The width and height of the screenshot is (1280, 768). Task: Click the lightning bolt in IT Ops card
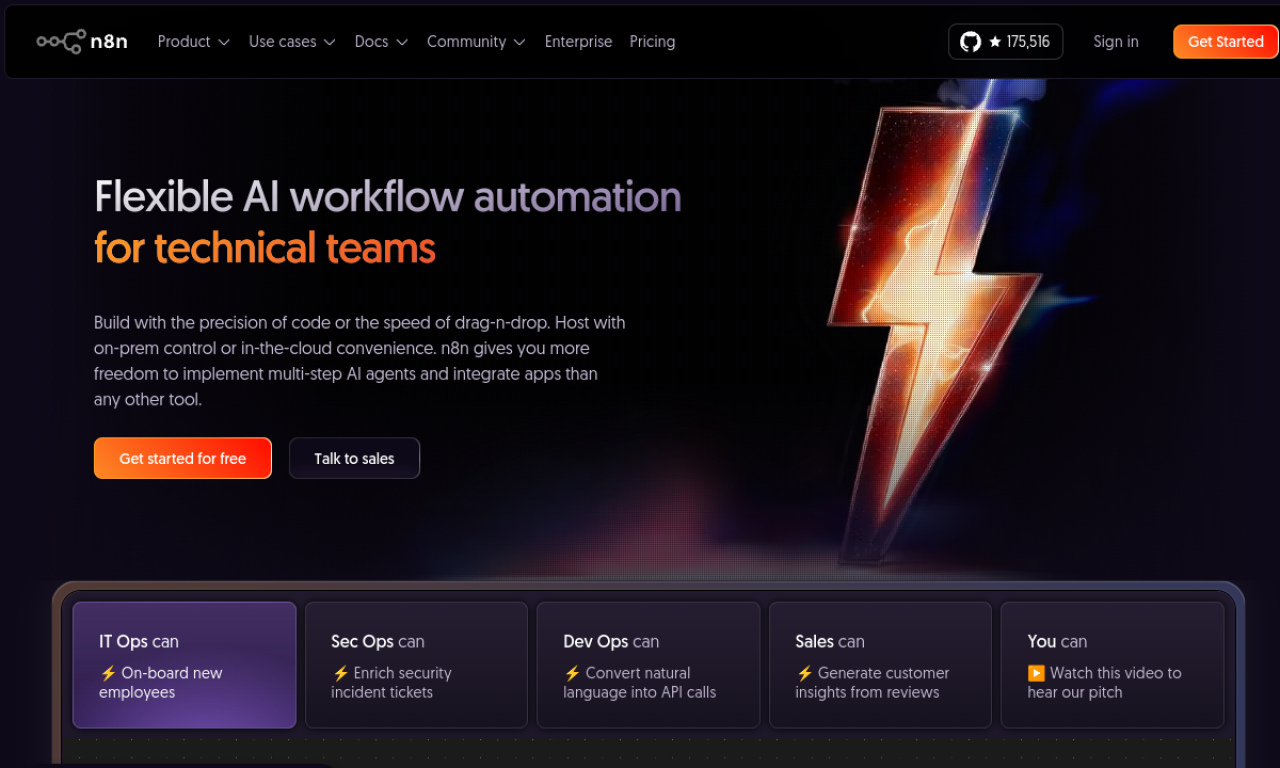point(108,674)
